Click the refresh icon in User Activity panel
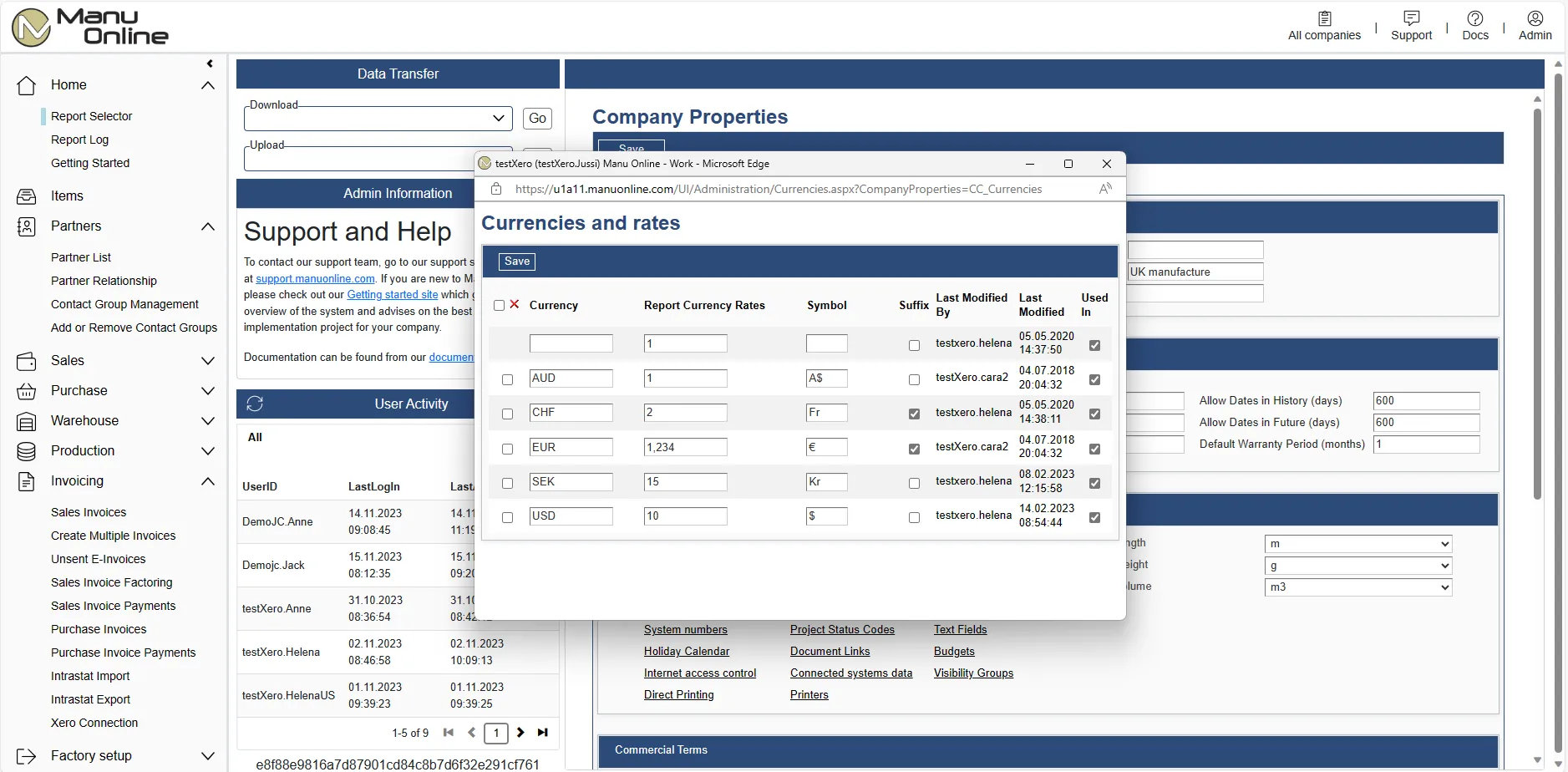Screen dimensions: 1568x772 click(256, 404)
